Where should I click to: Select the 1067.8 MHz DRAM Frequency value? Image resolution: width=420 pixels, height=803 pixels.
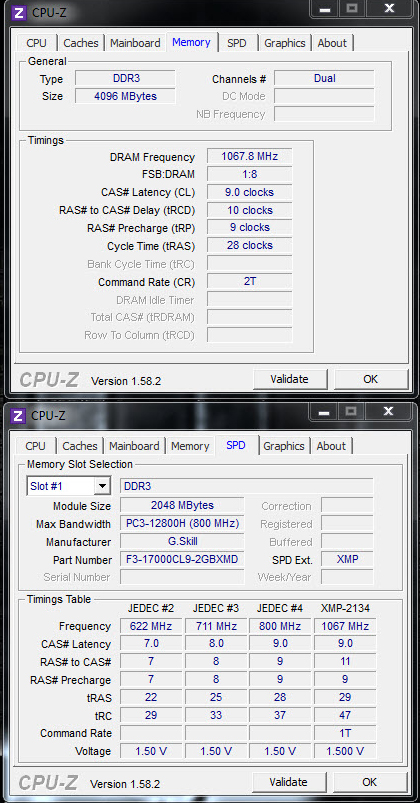point(249,156)
